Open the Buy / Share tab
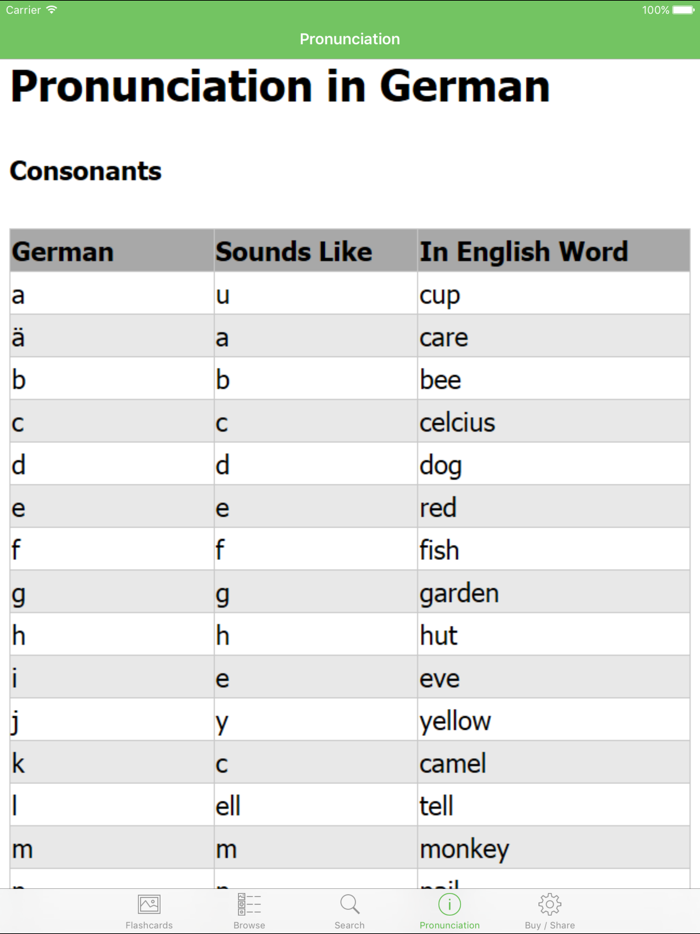The height and width of the screenshot is (934, 700). (x=549, y=910)
